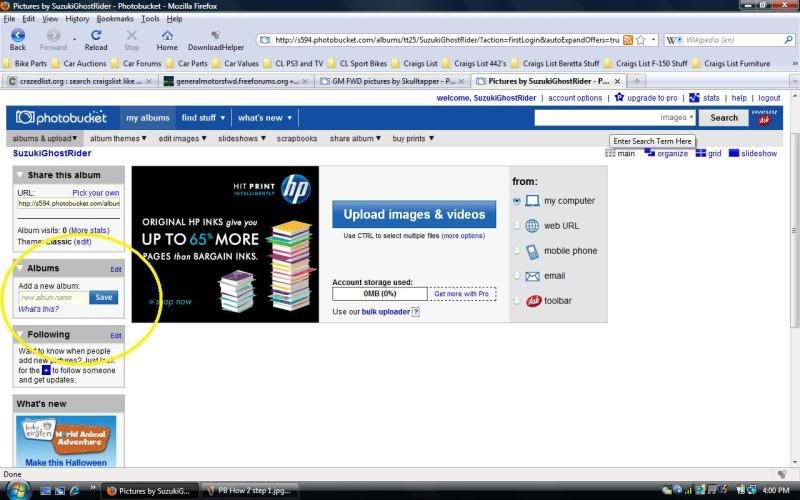
Task: Open the search 'images' type dropdown
Action: click(677, 117)
